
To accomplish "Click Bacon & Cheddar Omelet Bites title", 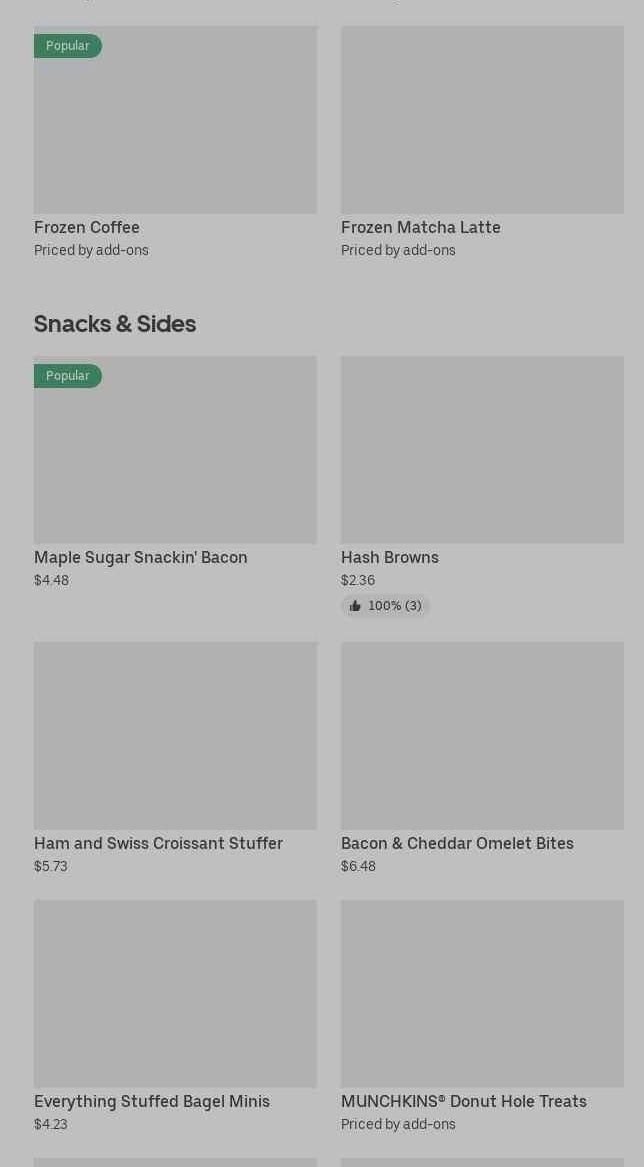I will click(457, 843).
